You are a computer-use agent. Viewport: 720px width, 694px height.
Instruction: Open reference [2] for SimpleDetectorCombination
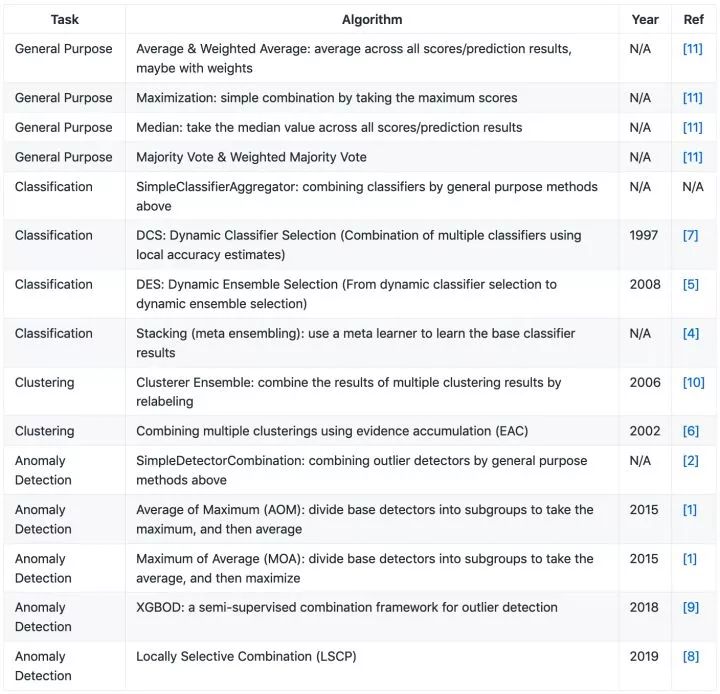[x=690, y=461]
